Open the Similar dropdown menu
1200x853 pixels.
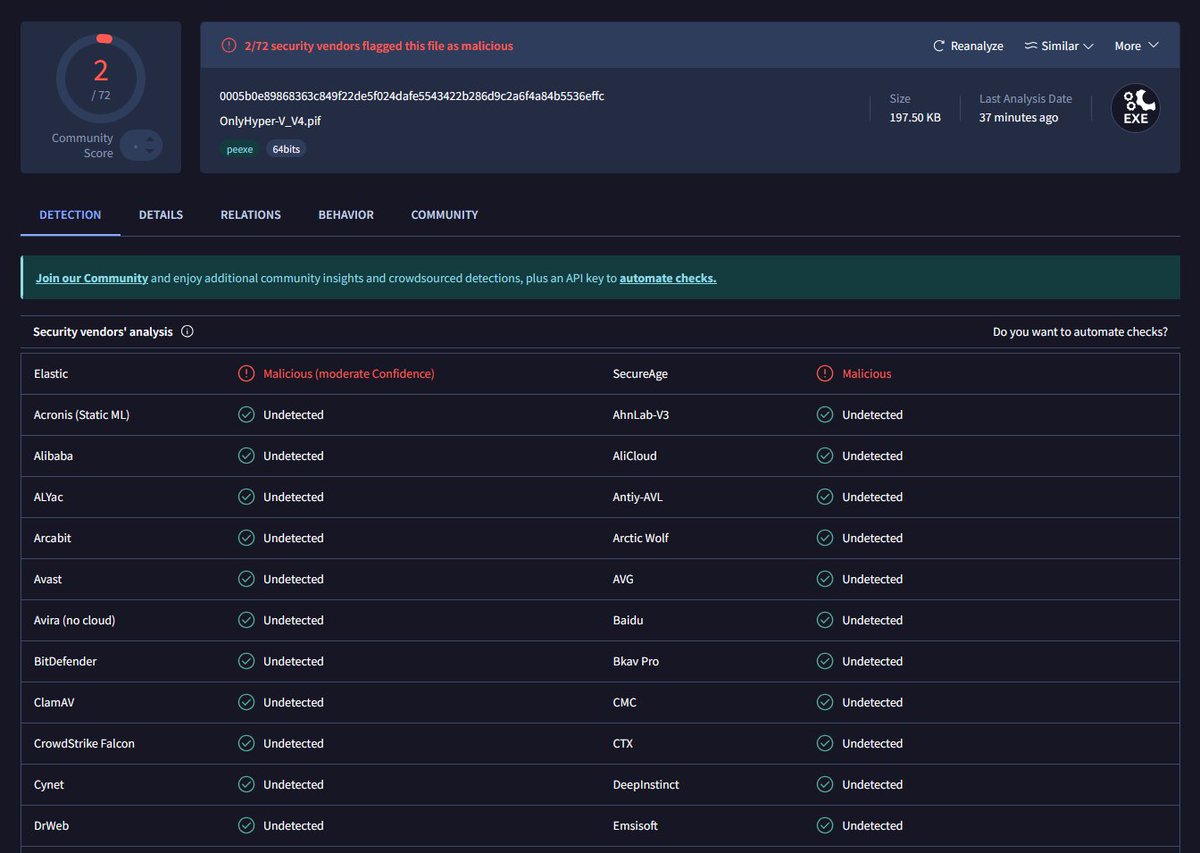click(x=1059, y=46)
